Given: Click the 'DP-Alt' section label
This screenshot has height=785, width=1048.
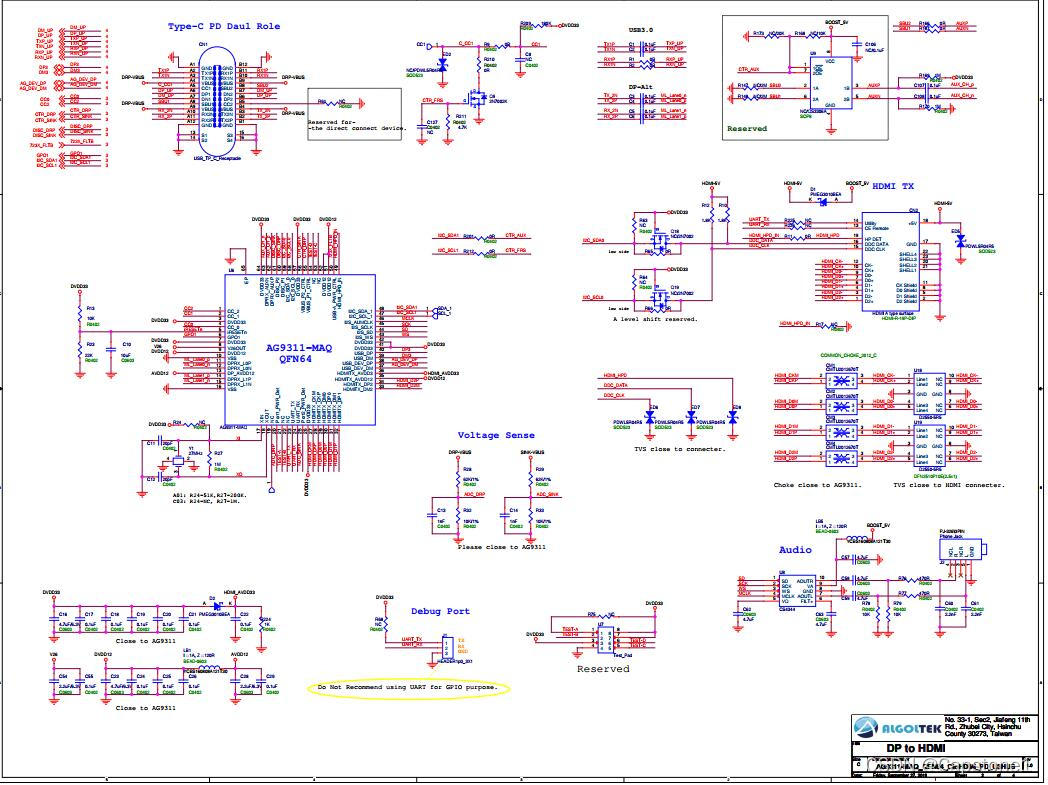Looking at the screenshot, I should tap(640, 87).
